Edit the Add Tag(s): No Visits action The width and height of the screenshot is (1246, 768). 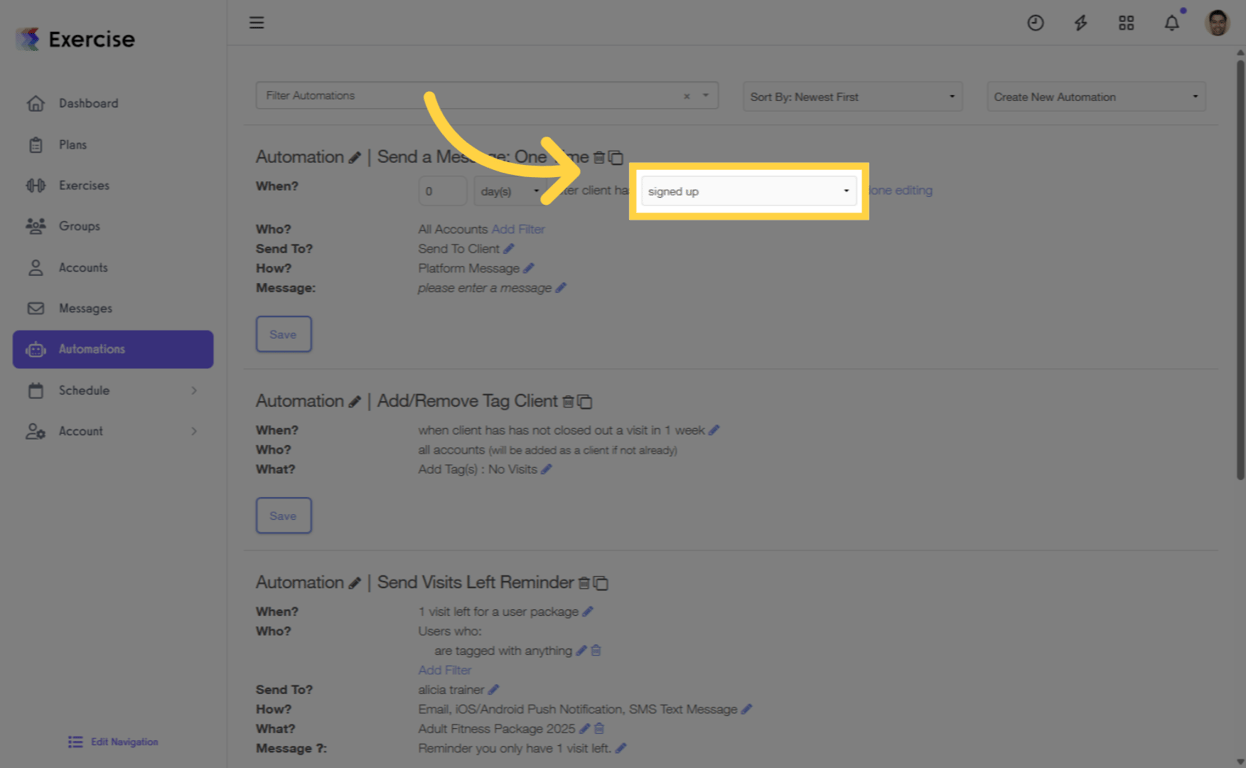pos(546,469)
